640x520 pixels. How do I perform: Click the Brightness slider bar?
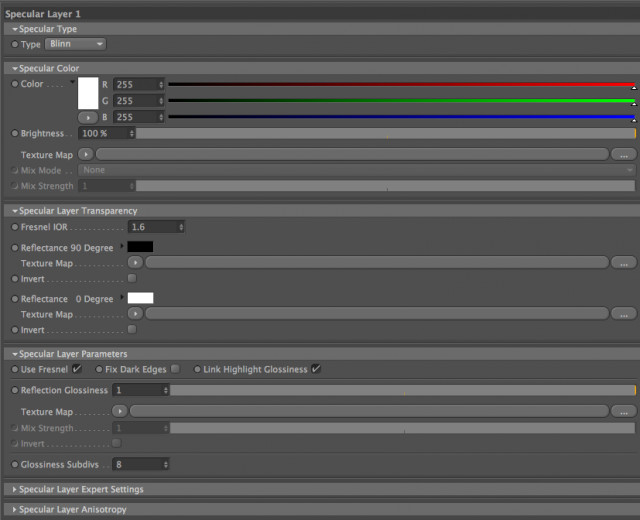386,133
